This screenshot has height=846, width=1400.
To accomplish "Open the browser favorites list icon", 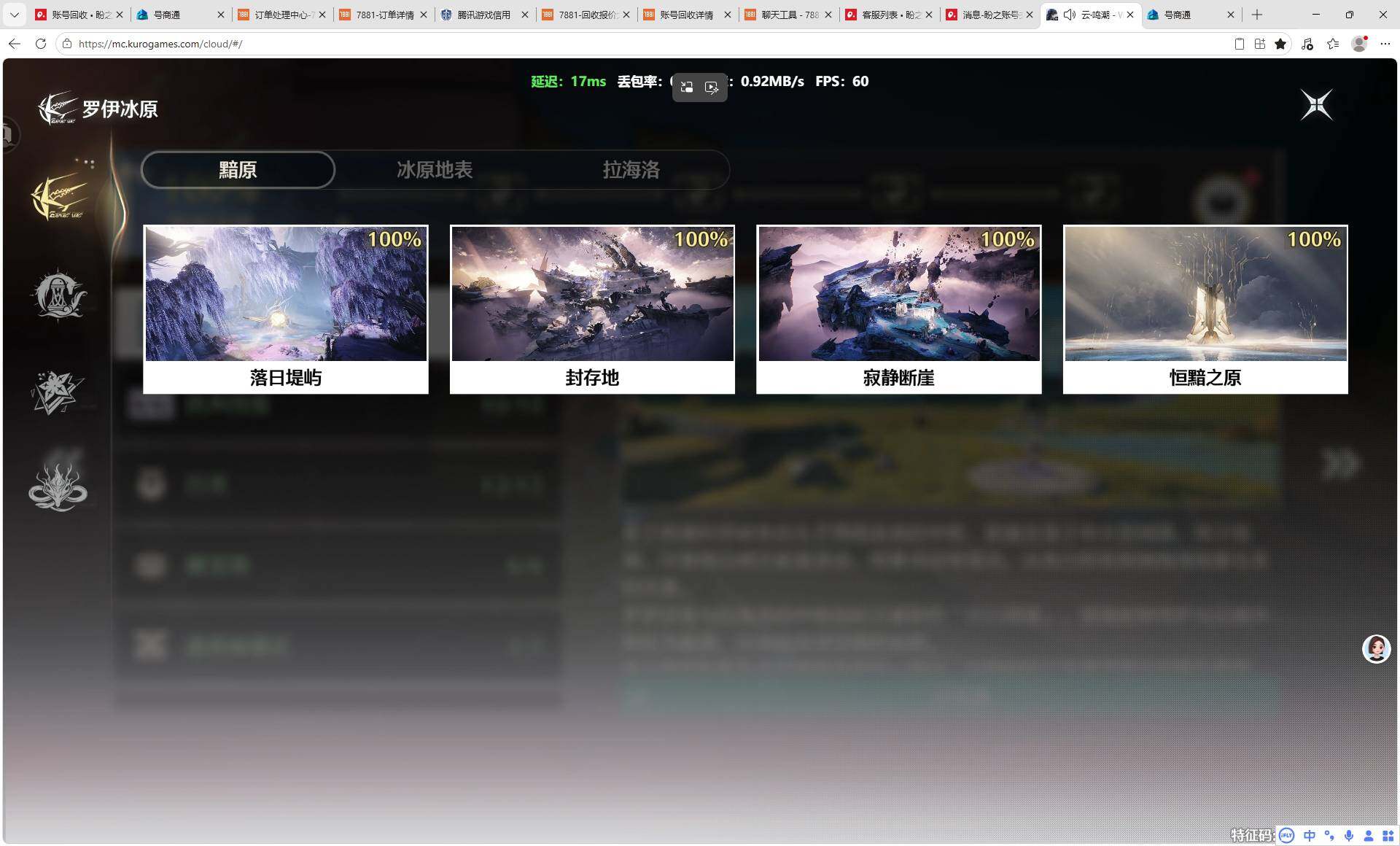I will point(1333,44).
